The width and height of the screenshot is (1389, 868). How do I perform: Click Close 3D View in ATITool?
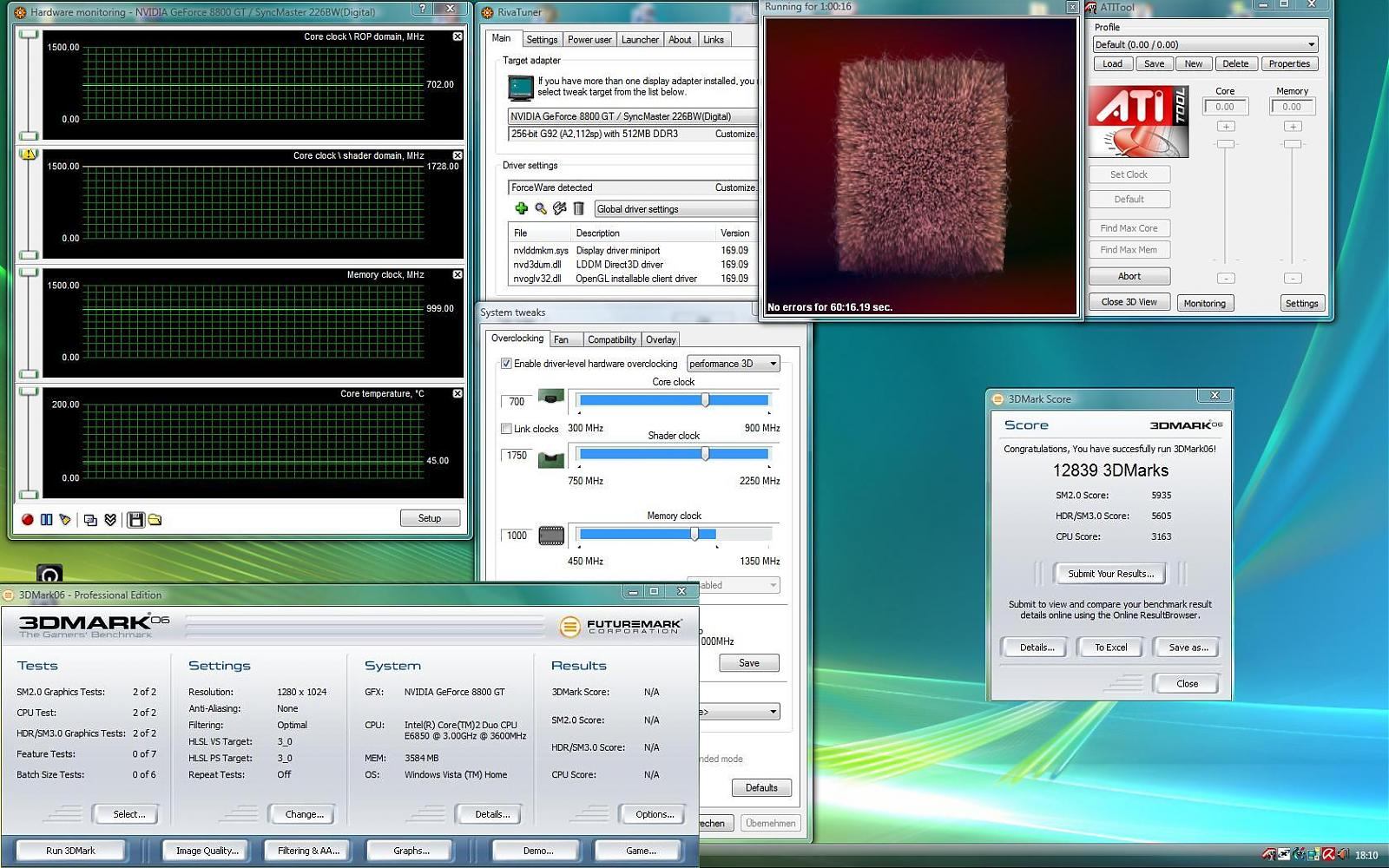pyautogui.click(x=1129, y=302)
